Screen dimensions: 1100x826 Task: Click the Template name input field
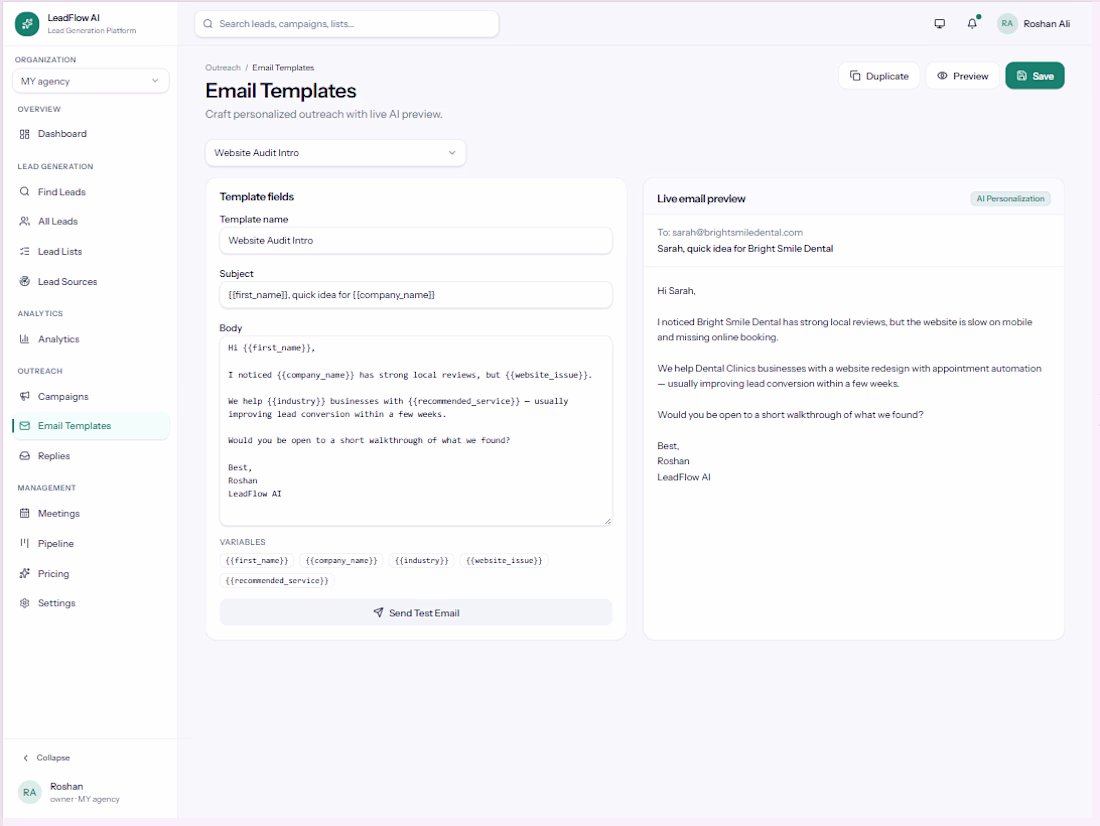416,241
